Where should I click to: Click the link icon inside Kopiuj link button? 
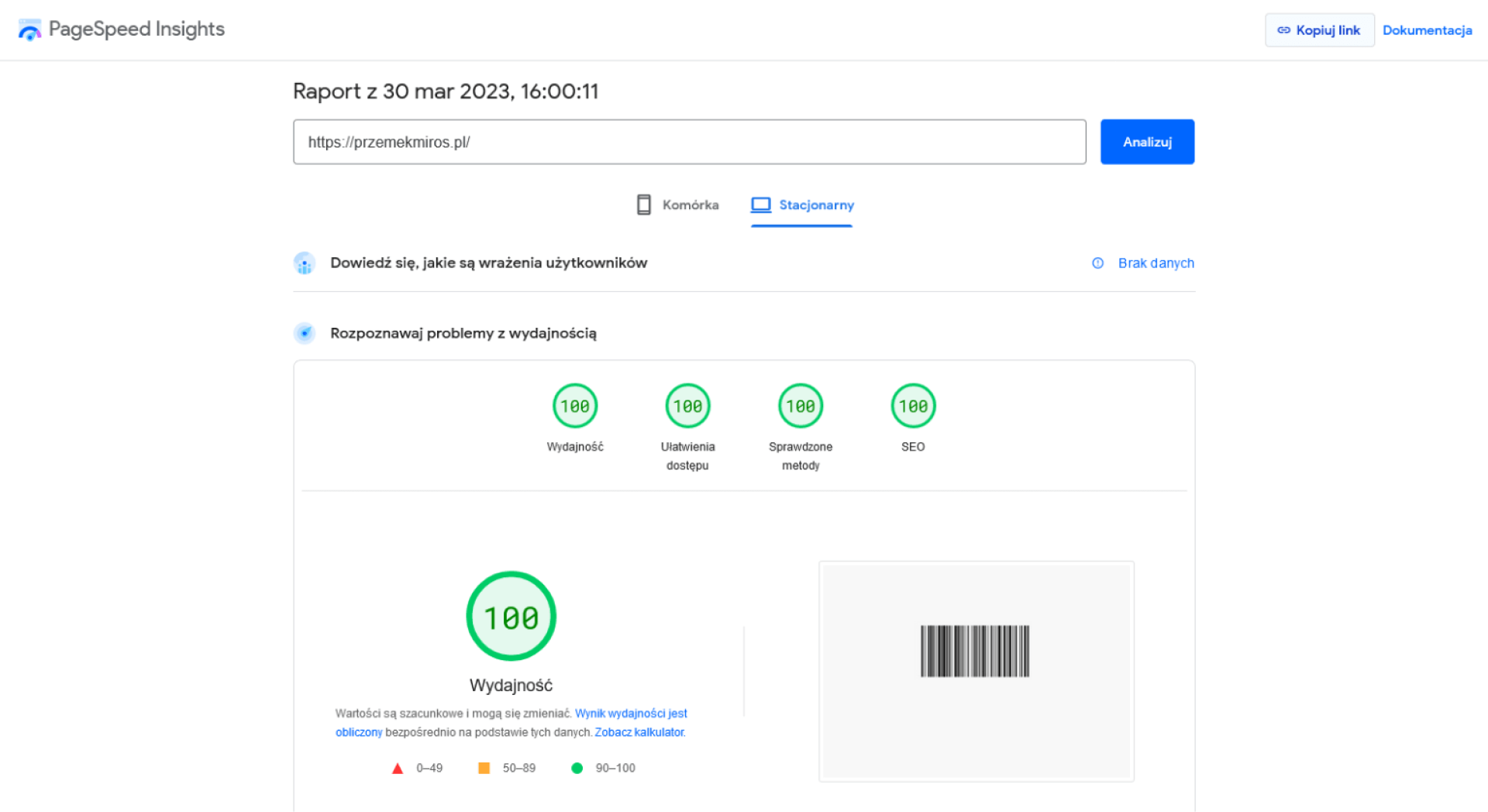point(1283,29)
